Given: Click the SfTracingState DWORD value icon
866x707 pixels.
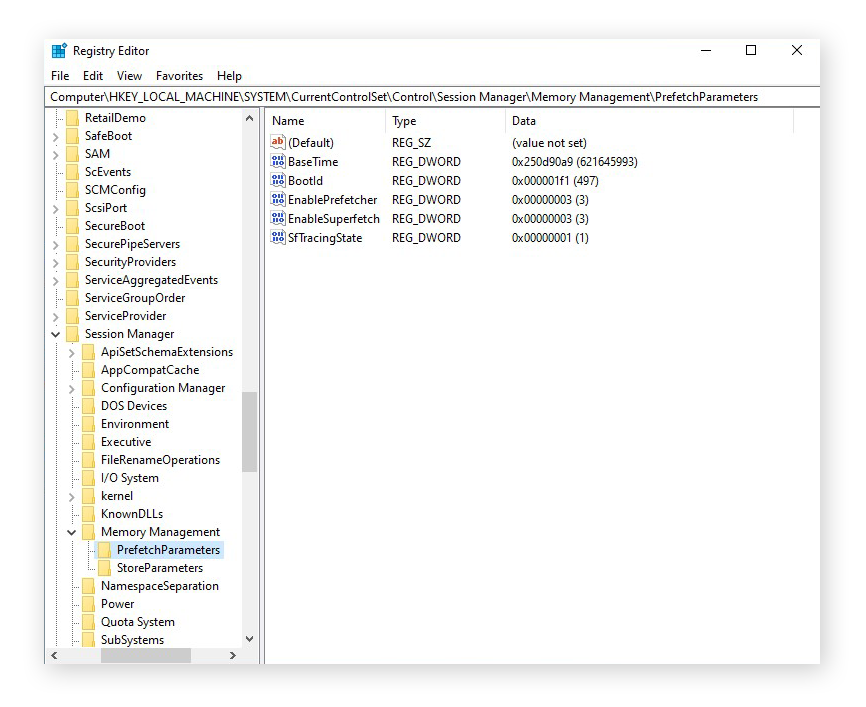Looking at the screenshot, I should point(278,237).
